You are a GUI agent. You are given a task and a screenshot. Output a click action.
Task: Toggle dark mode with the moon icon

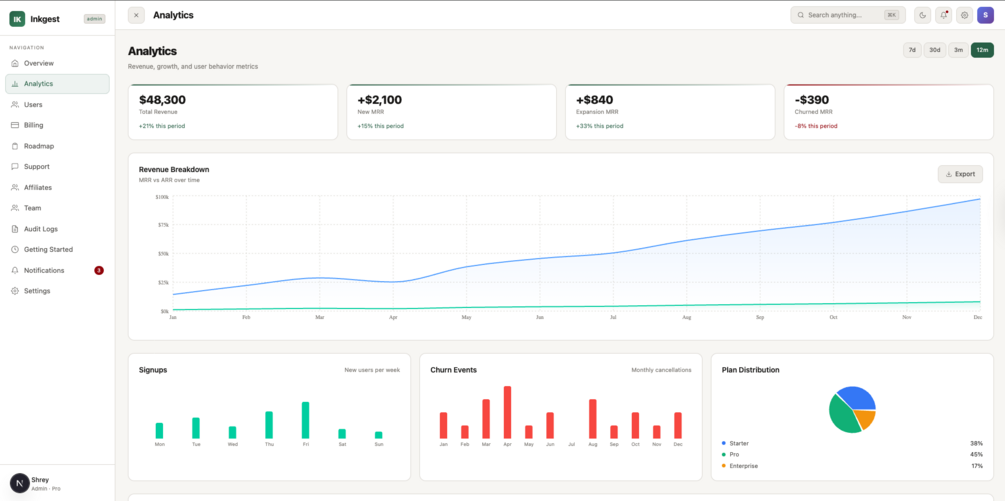pos(922,15)
